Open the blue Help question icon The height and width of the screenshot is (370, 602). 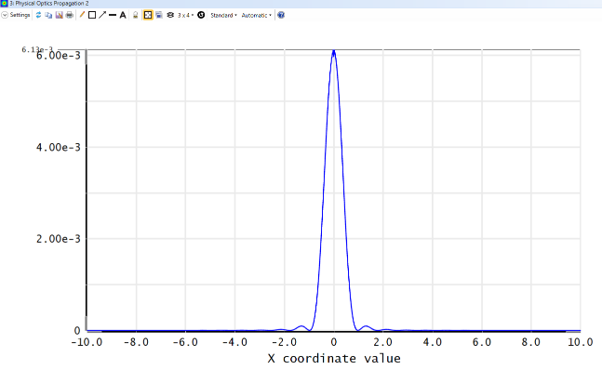point(281,15)
